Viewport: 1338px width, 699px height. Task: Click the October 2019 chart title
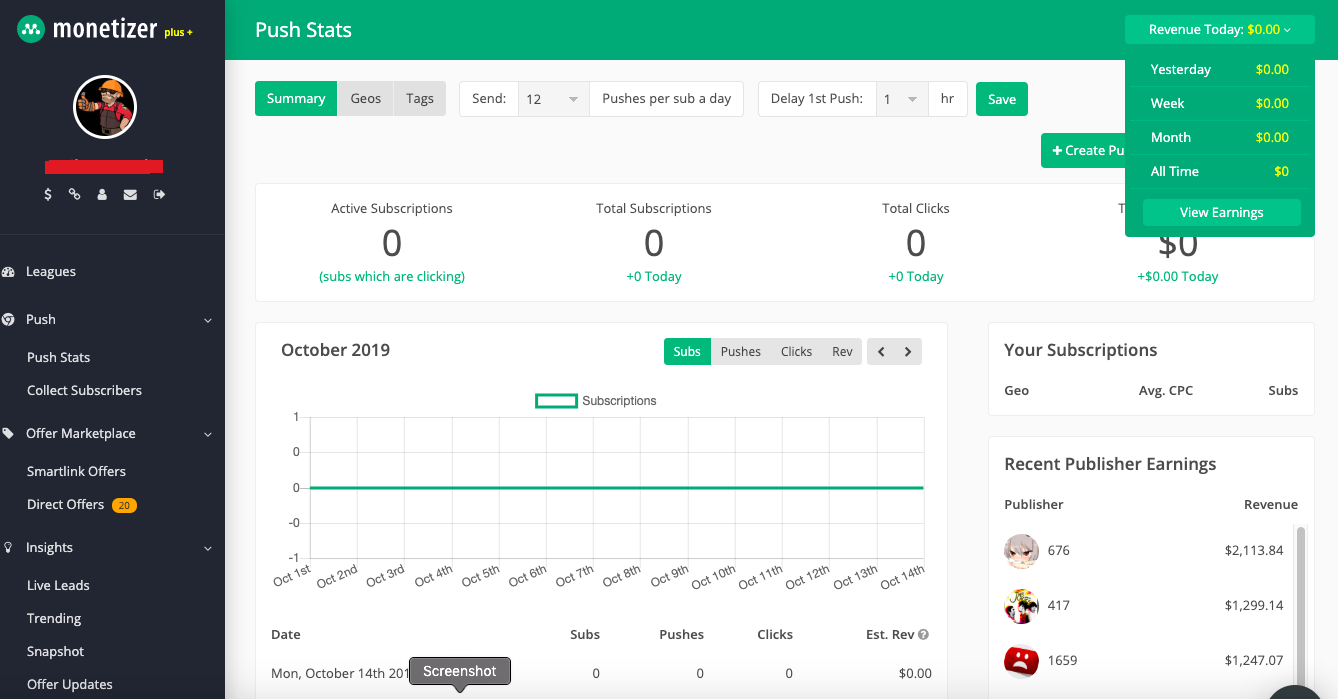(335, 350)
